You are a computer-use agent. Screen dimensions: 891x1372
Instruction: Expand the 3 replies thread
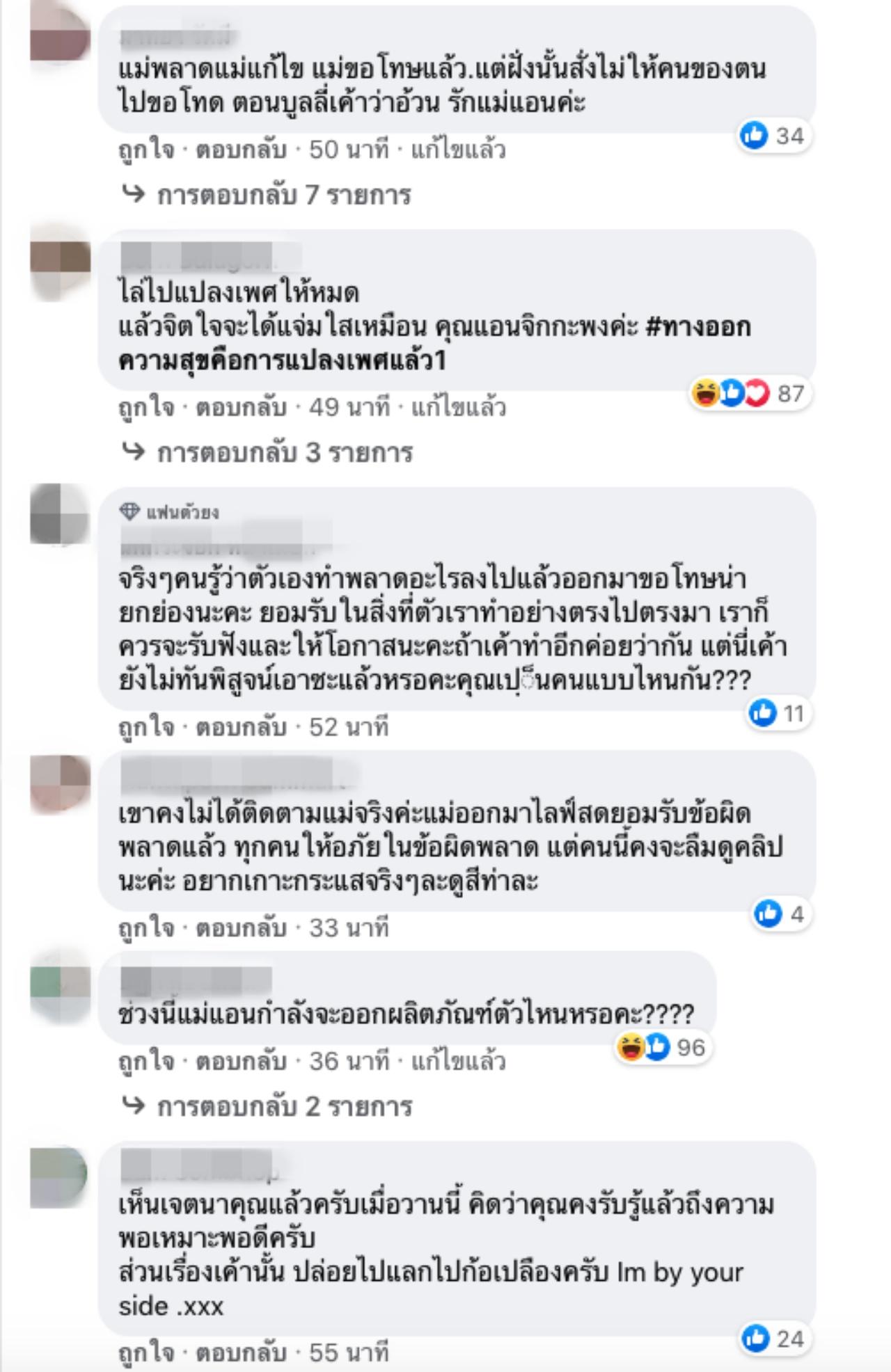[x=267, y=453]
